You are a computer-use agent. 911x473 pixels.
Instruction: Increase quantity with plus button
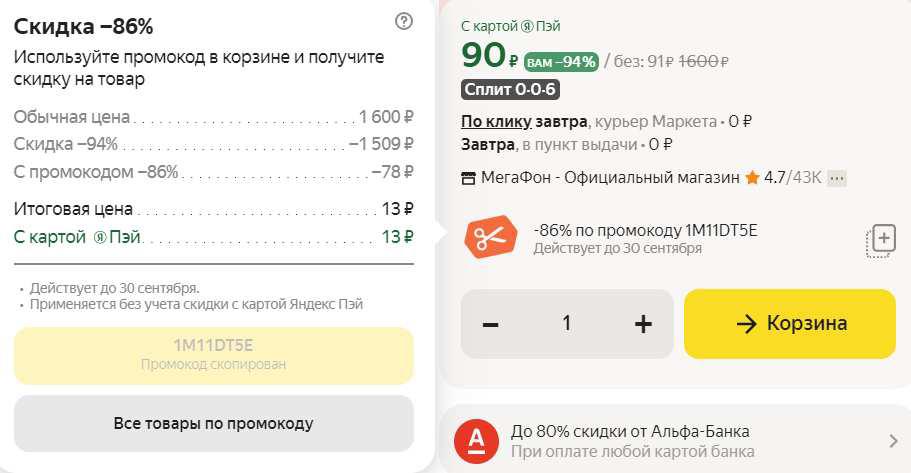coord(643,324)
